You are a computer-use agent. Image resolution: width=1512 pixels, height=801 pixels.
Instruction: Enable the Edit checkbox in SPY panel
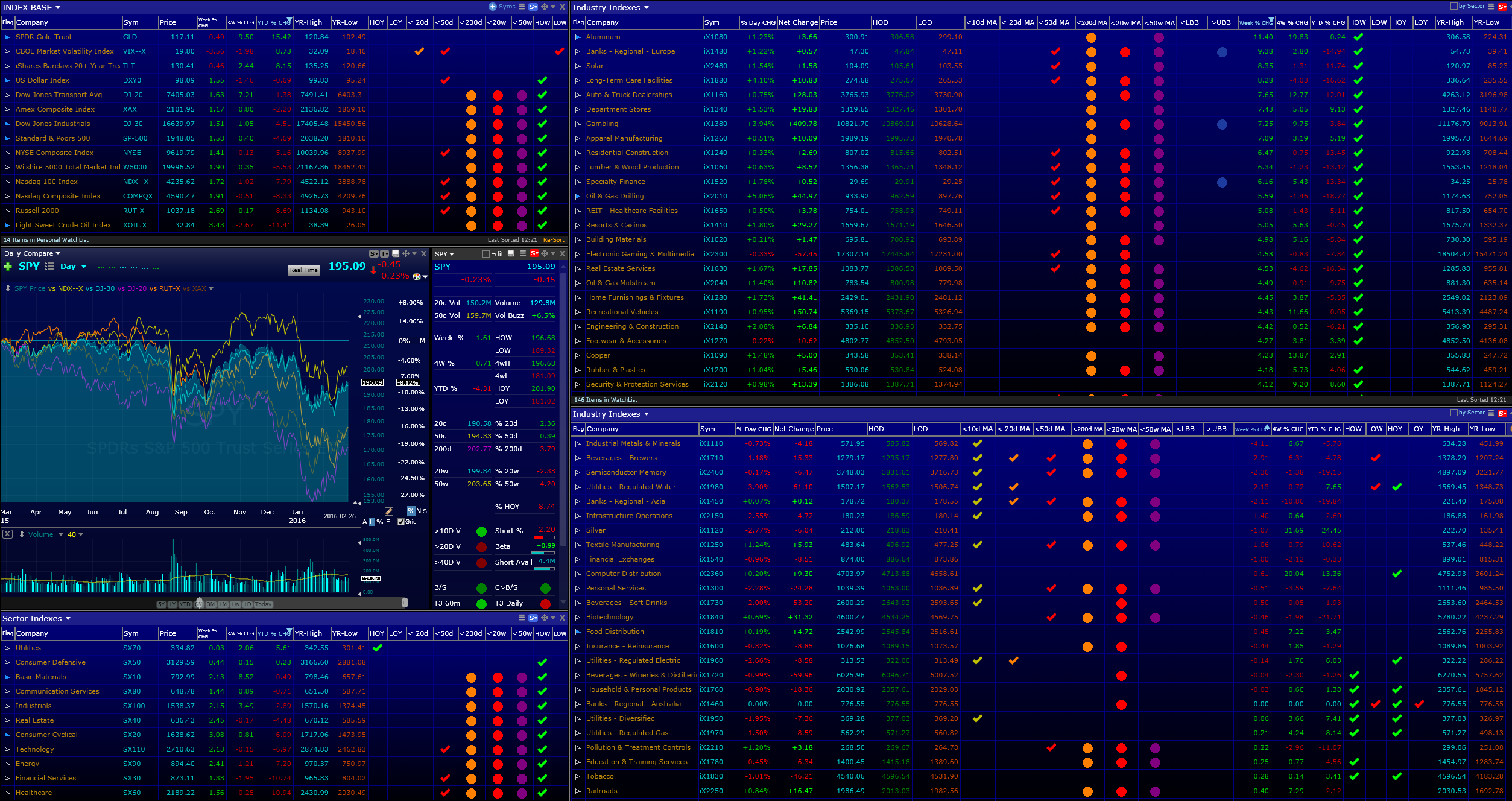click(486, 254)
